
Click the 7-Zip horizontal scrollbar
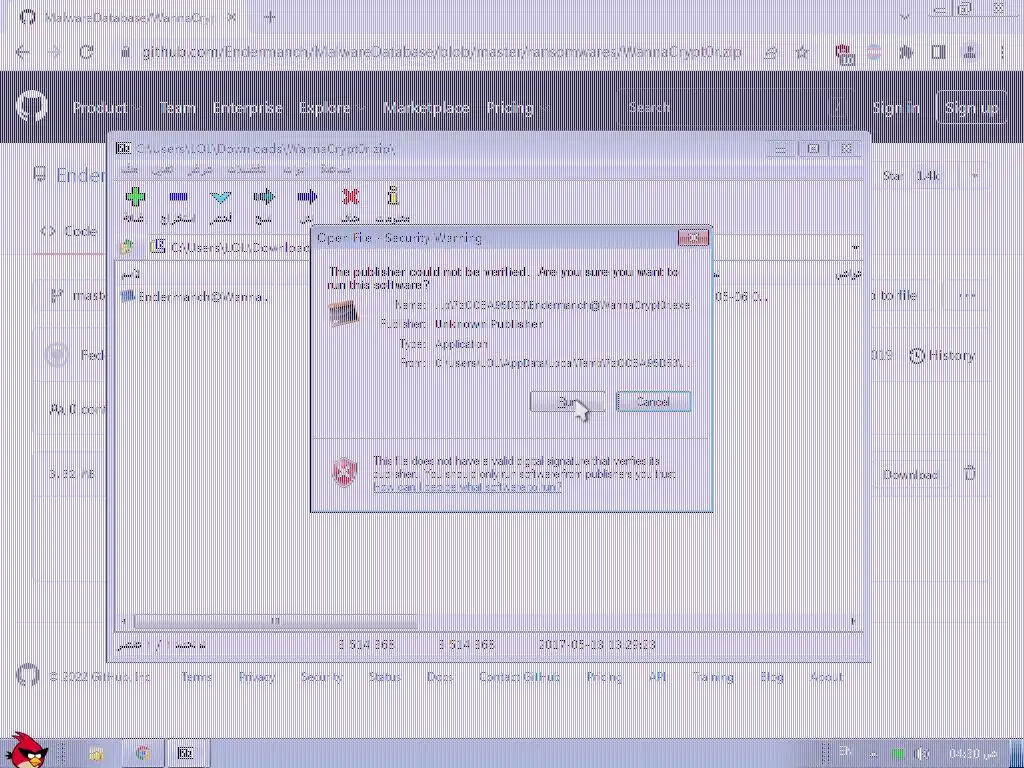coord(274,621)
